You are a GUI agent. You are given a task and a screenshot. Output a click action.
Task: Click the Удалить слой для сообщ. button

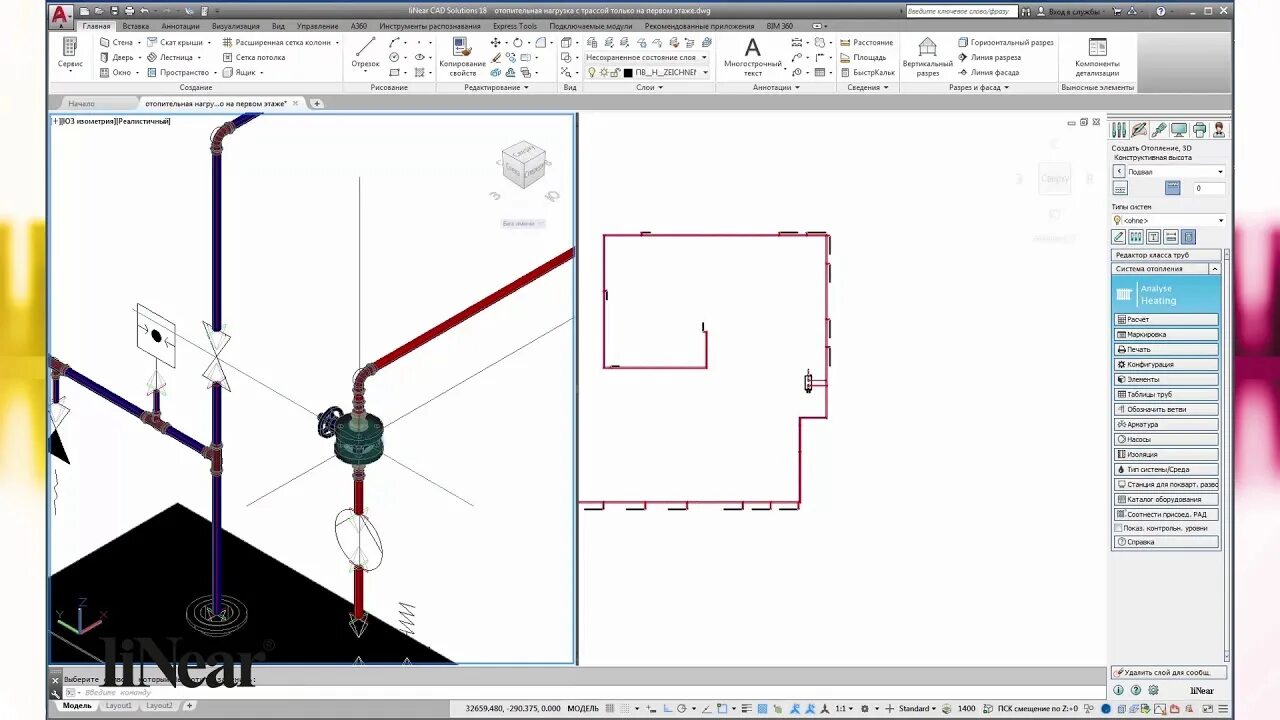1168,673
